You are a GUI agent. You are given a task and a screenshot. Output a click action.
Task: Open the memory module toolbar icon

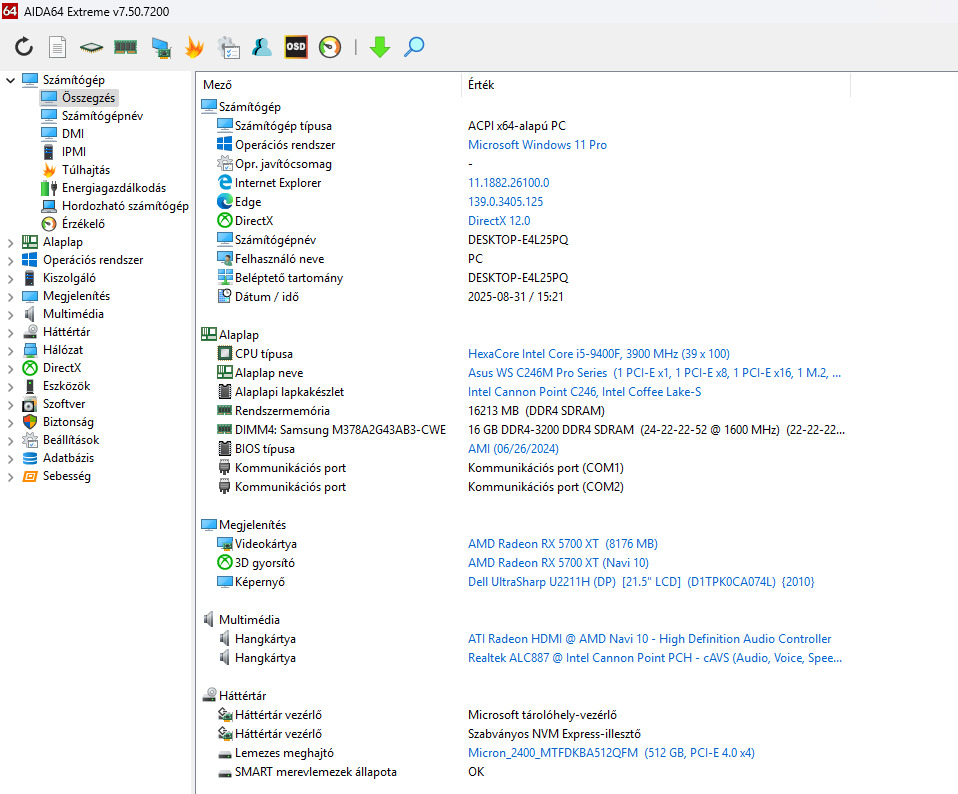(125, 47)
